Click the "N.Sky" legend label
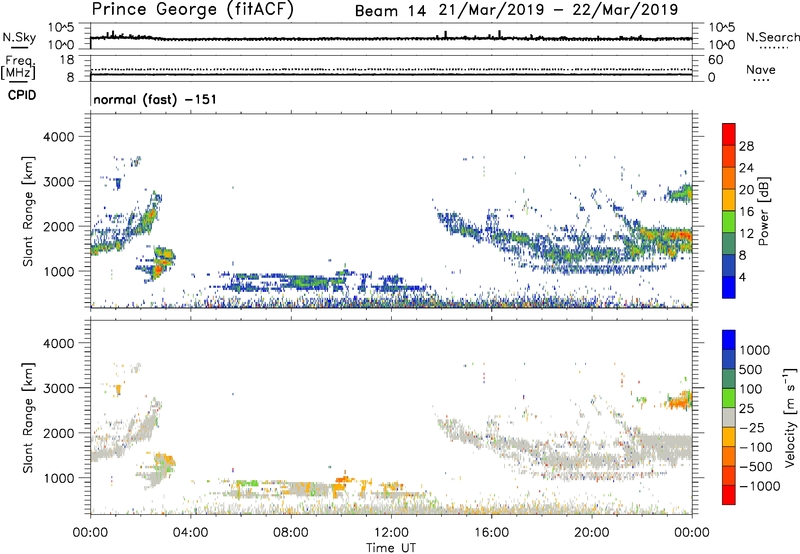 (19, 37)
